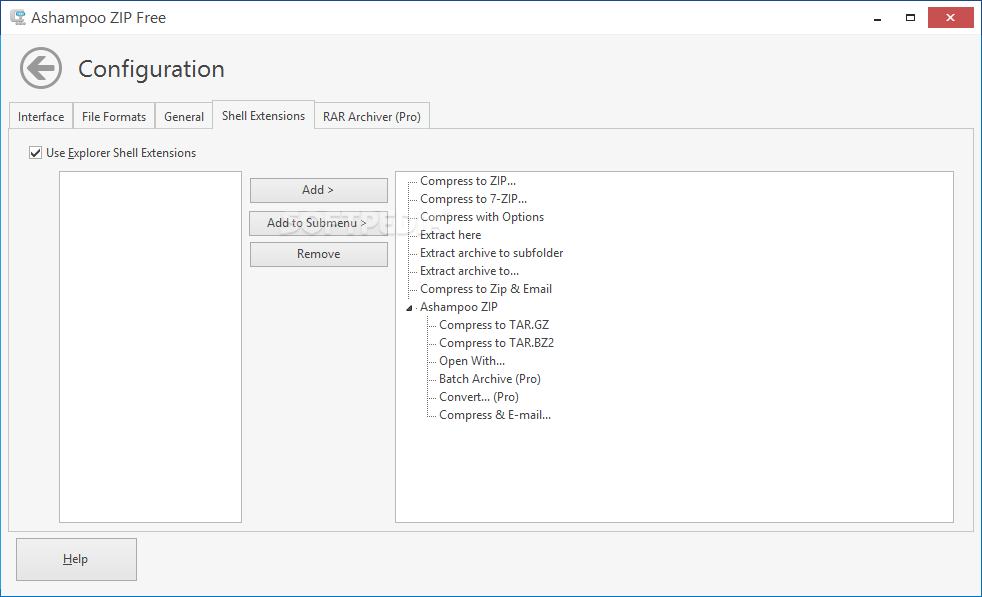Minimize the Ashampoo ZIP Free window
Screen dimensions: 982x597
click(877, 18)
